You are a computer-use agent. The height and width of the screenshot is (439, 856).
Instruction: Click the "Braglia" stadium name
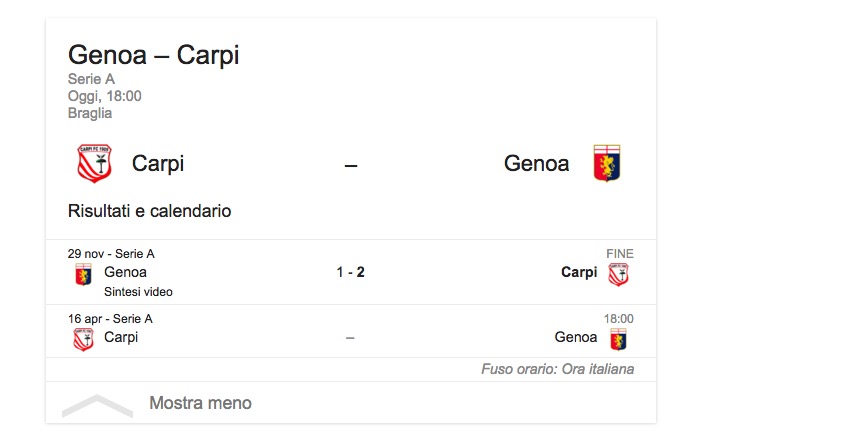tap(90, 113)
